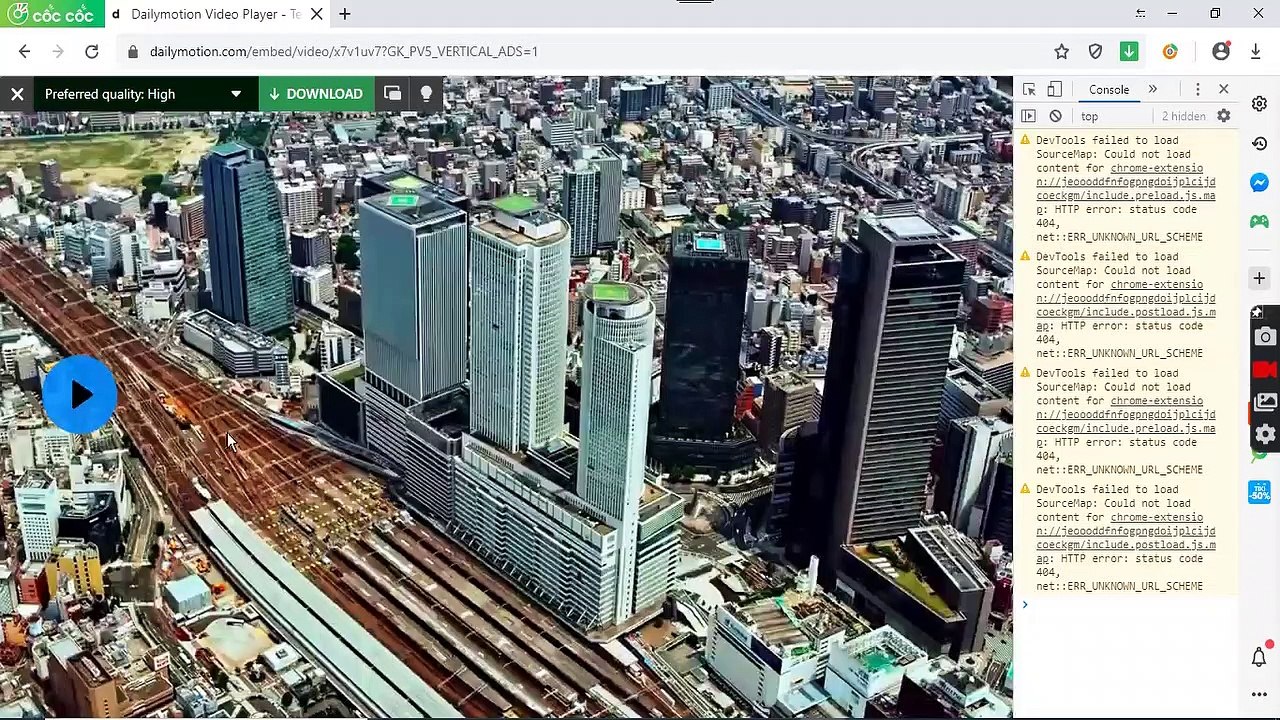Open the green gamepad sidebar icon
Image resolution: width=1280 pixels, height=720 pixels.
tap(1259, 221)
